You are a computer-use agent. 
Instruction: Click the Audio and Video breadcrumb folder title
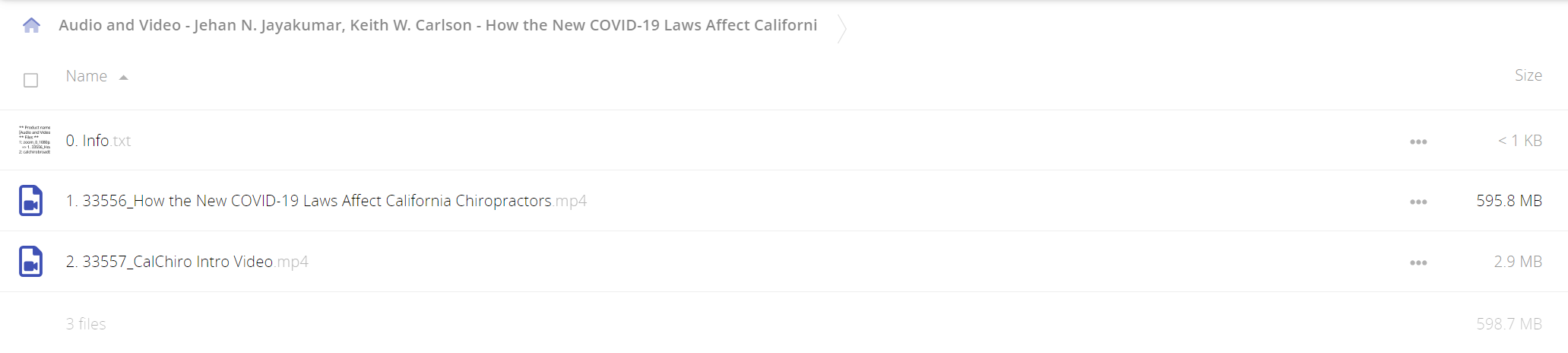(438, 25)
